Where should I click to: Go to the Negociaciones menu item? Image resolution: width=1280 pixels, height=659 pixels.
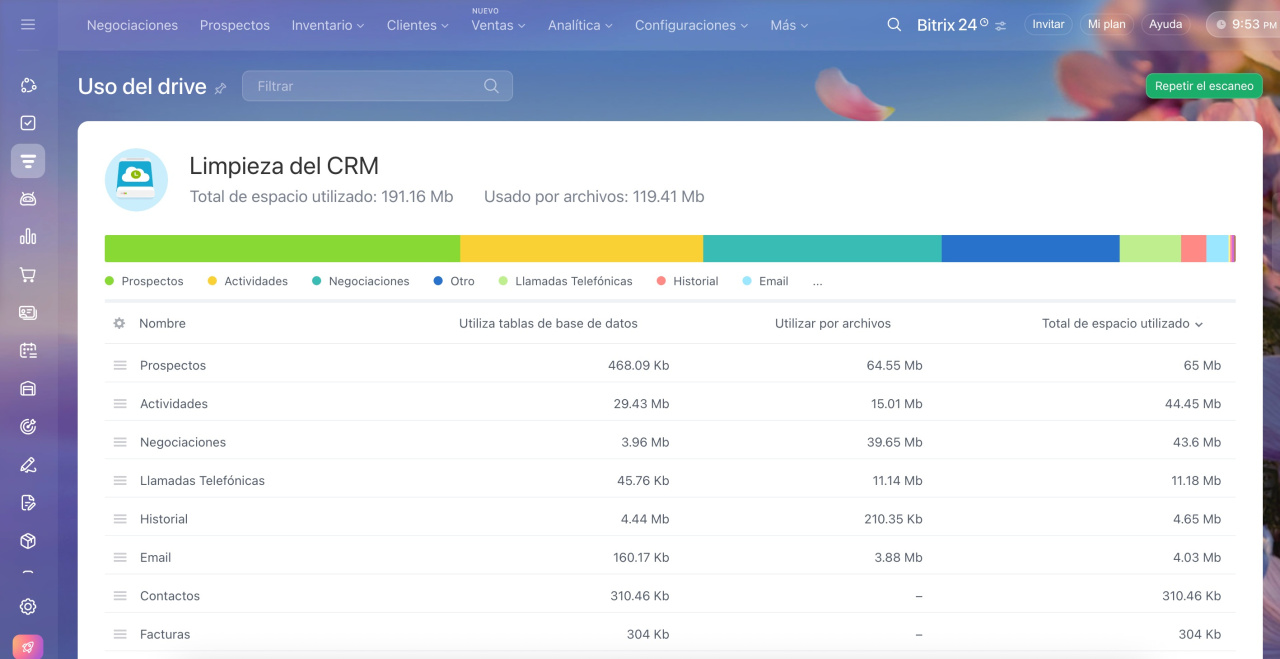click(x=132, y=26)
